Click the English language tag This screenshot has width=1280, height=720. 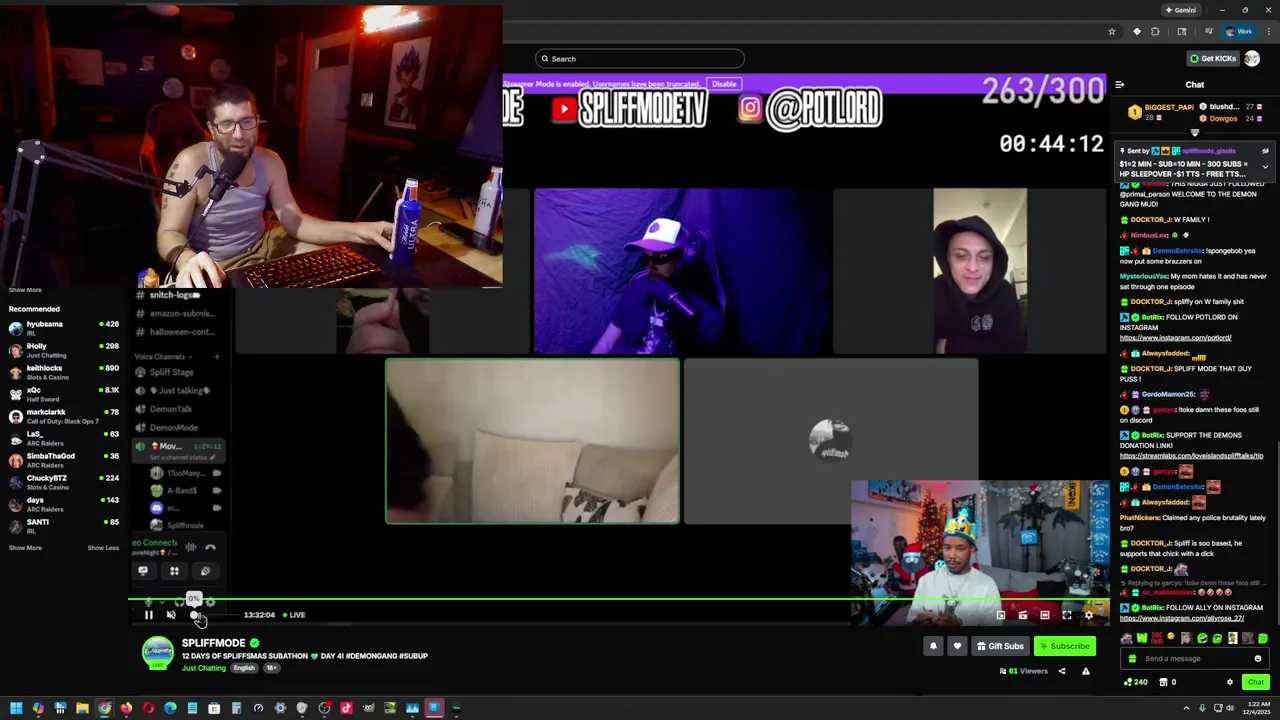(x=244, y=668)
